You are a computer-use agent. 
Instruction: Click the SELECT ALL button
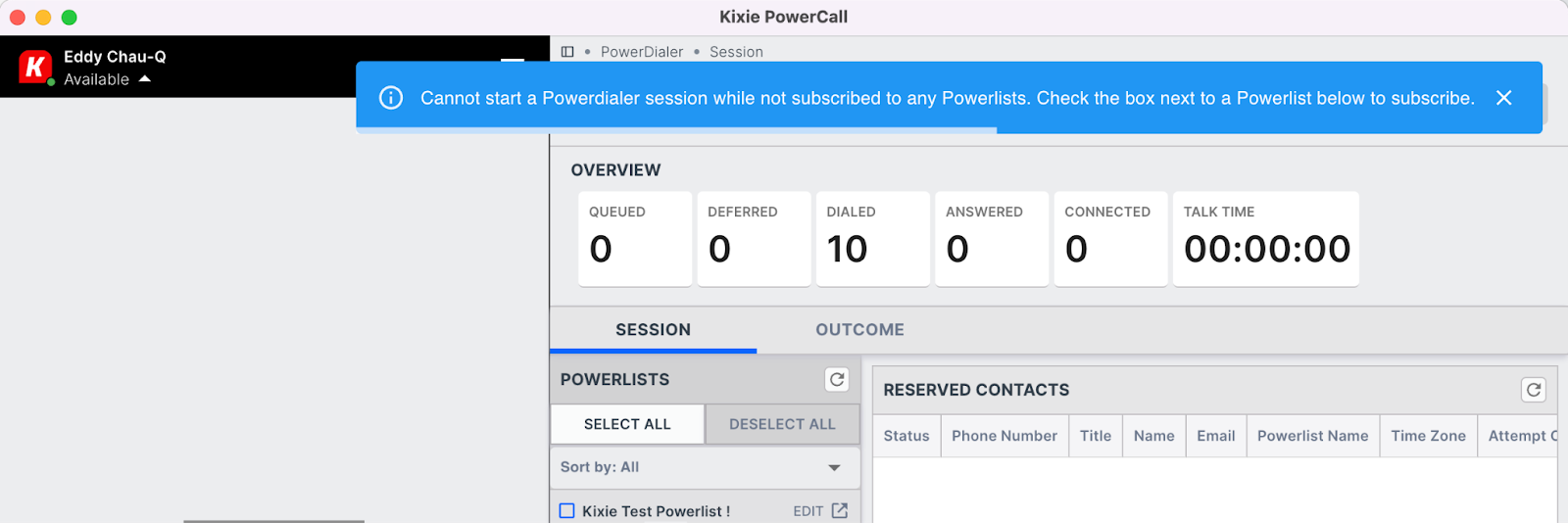point(627,424)
